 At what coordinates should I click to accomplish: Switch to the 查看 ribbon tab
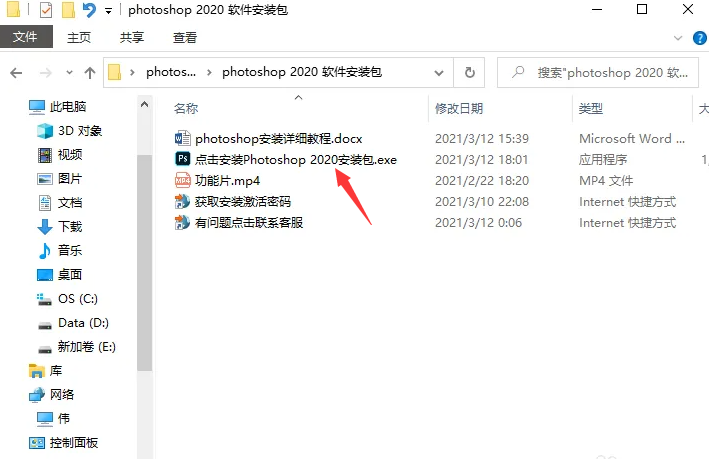point(184,38)
